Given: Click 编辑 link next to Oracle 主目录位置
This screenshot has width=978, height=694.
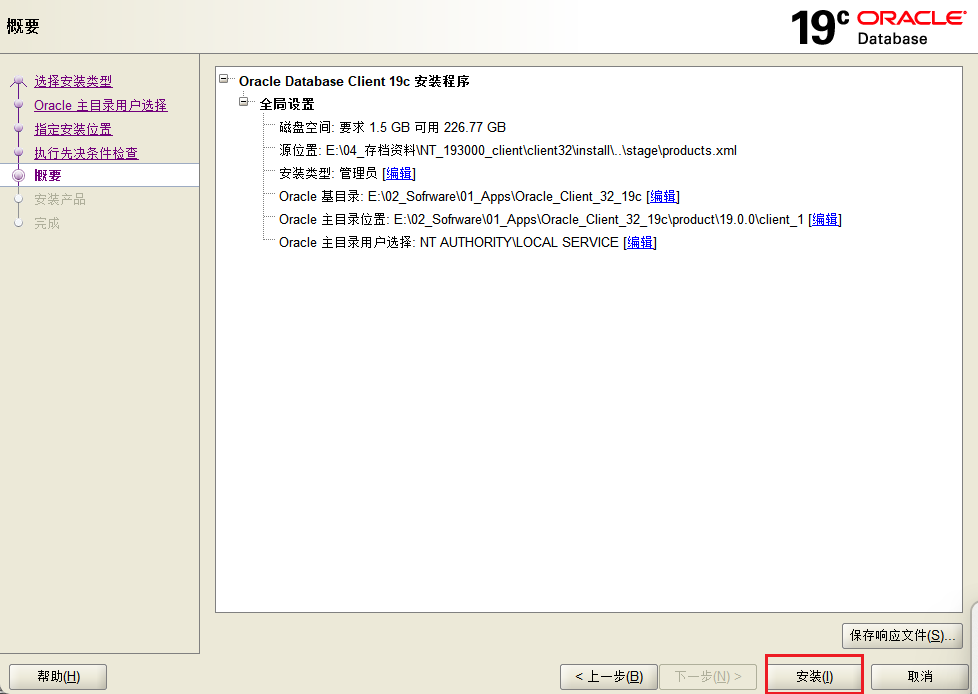Looking at the screenshot, I should [825, 219].
